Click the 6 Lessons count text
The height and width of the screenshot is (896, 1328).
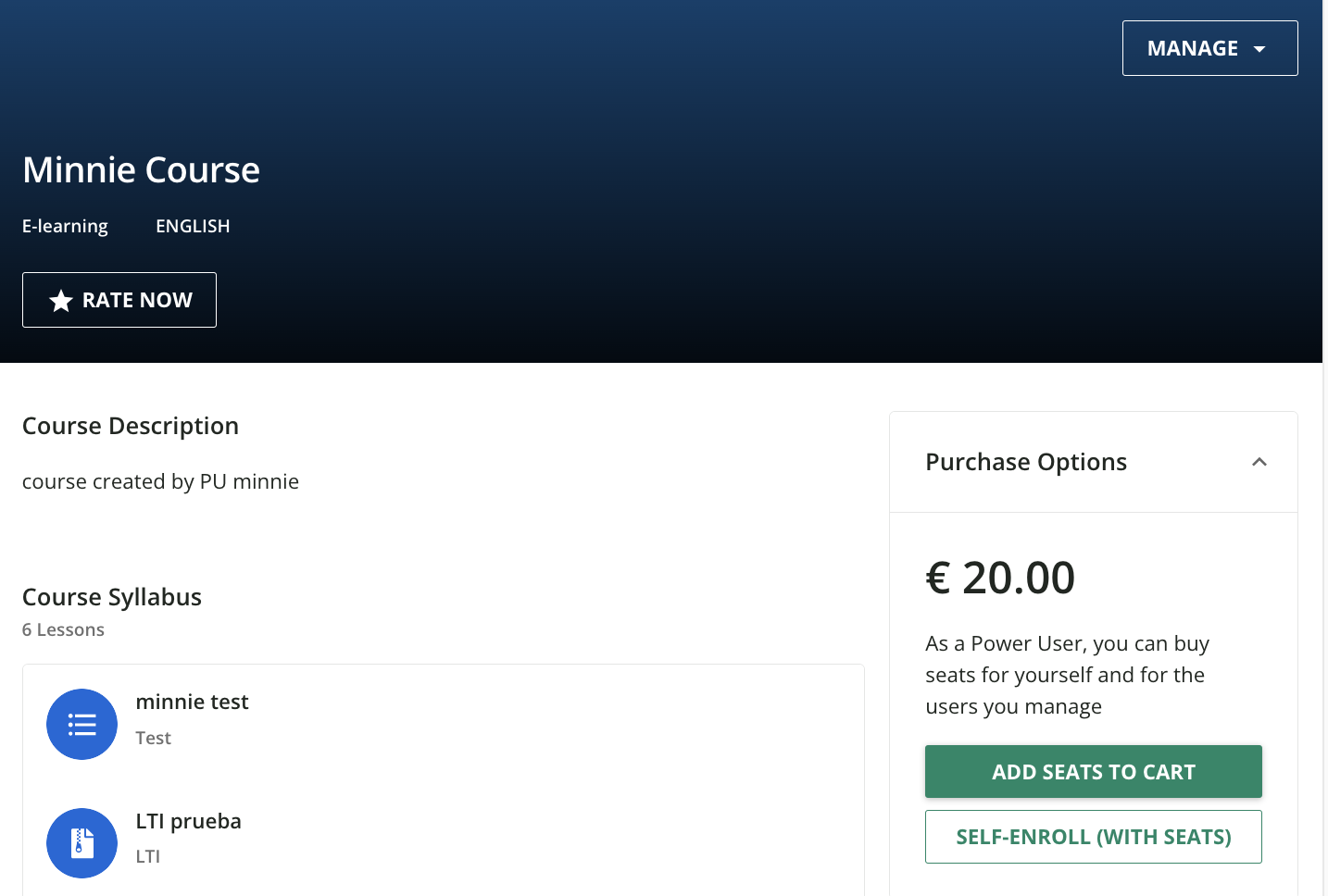(63, 629)
